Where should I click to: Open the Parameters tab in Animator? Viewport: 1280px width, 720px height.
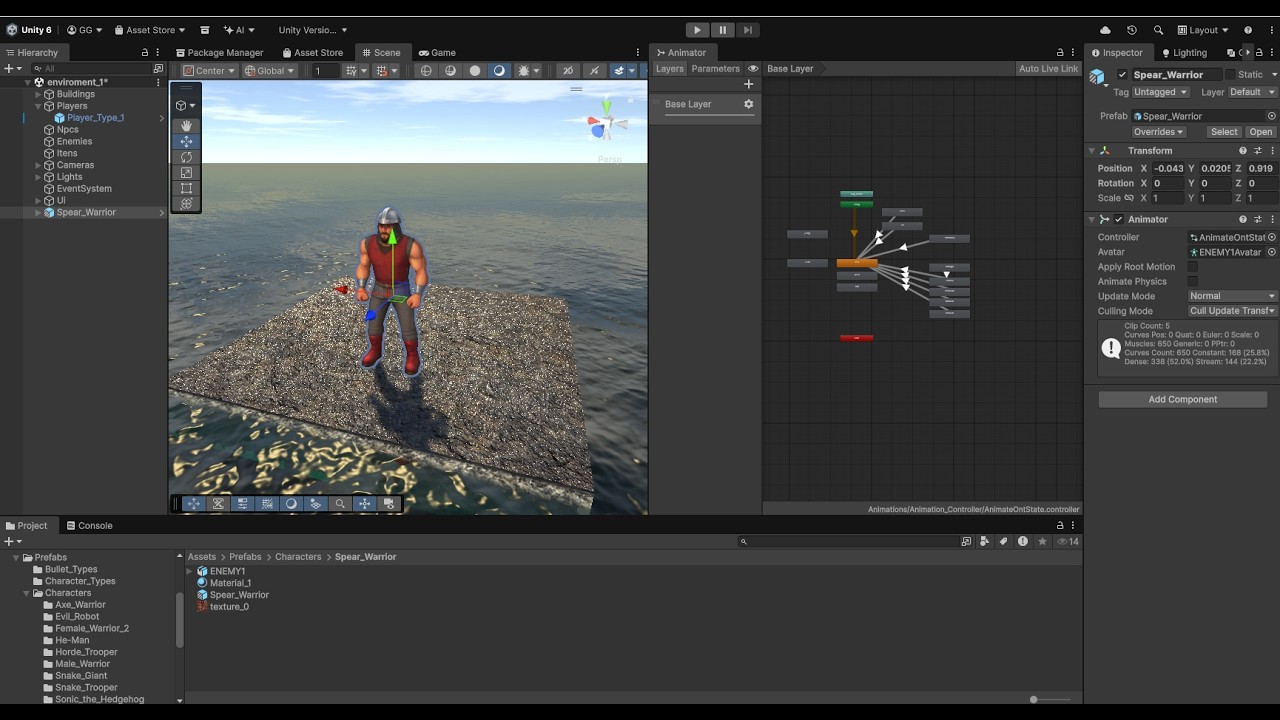(x=715, y=69)
